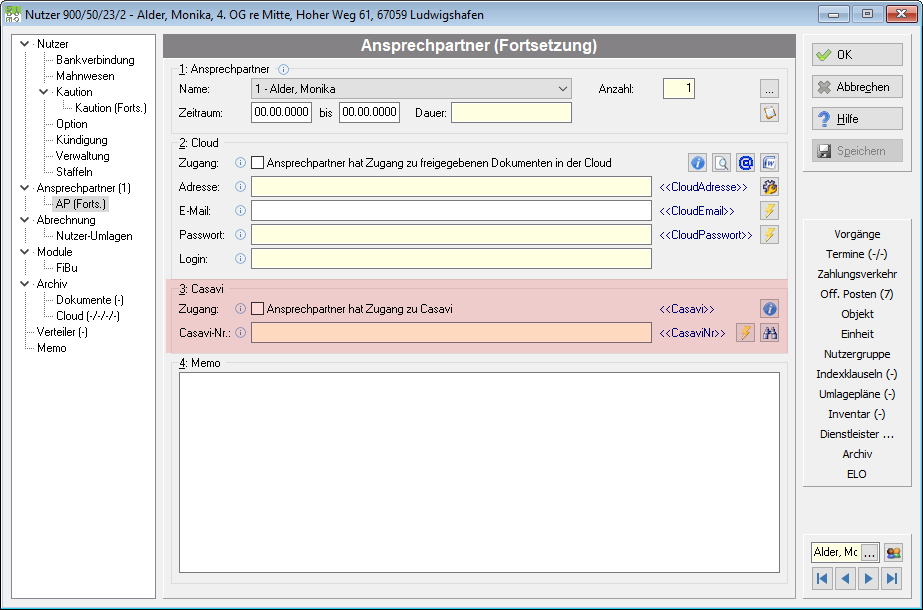923x610 pixels.
Task: Click the Abbrechen button
Action: coord(857,87)
